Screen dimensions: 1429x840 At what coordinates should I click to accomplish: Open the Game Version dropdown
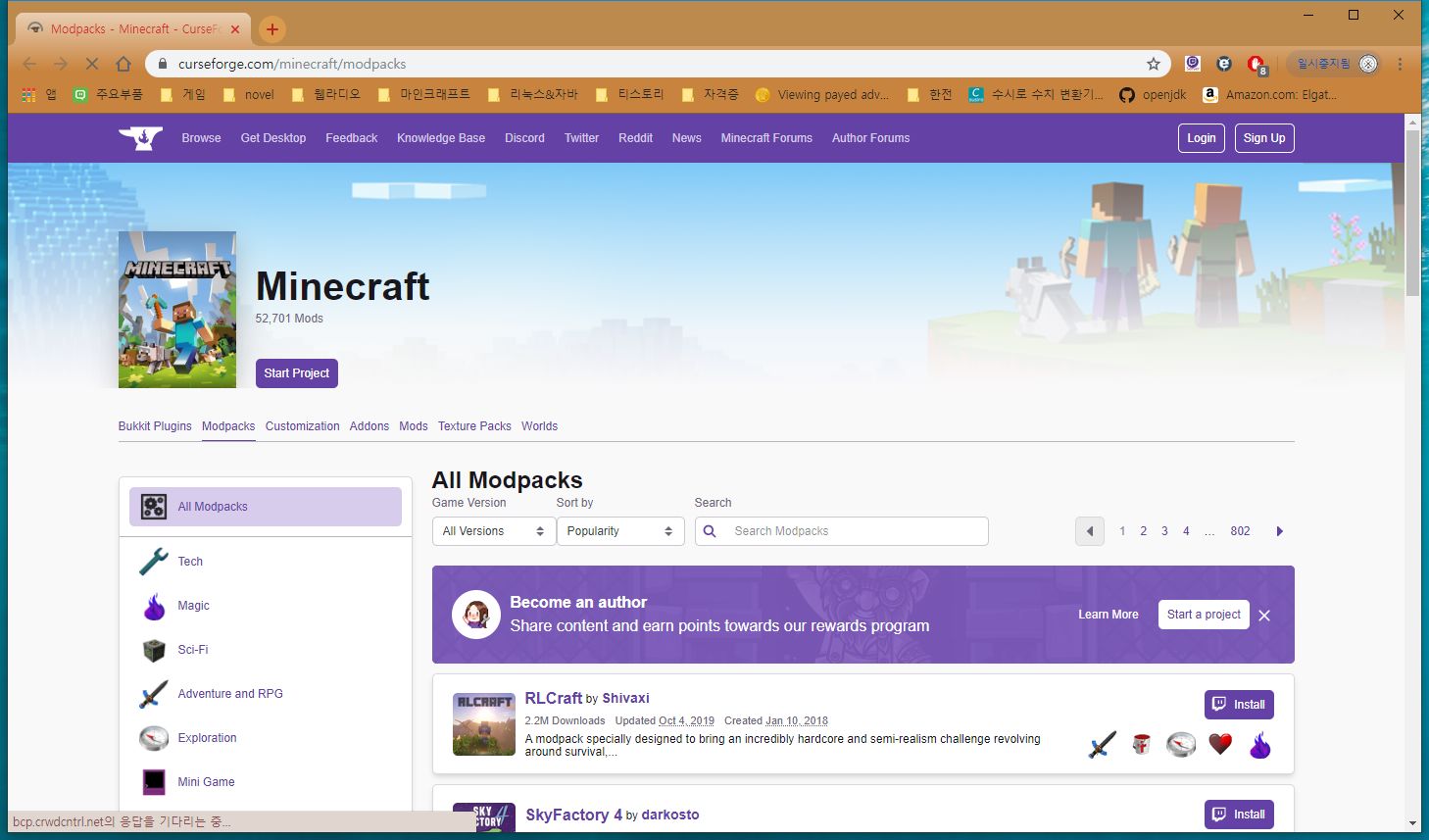(493, 531)
